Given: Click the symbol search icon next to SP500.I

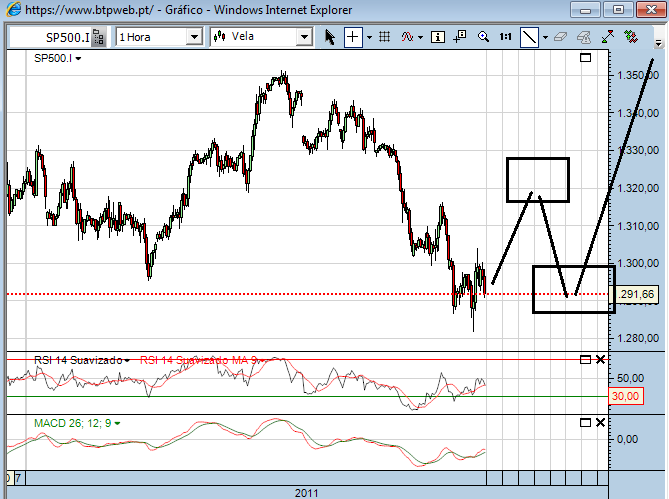Looking at the screenshot, I should [99, 37].
